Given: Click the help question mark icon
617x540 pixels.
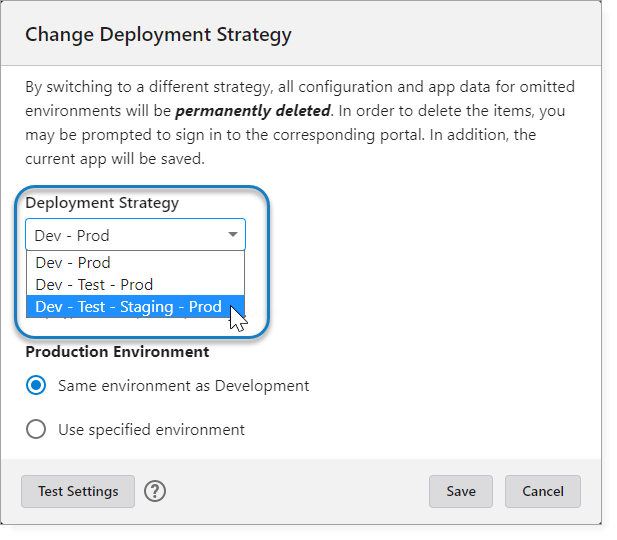Looking at the screenshot, I should tap(154, 491).
